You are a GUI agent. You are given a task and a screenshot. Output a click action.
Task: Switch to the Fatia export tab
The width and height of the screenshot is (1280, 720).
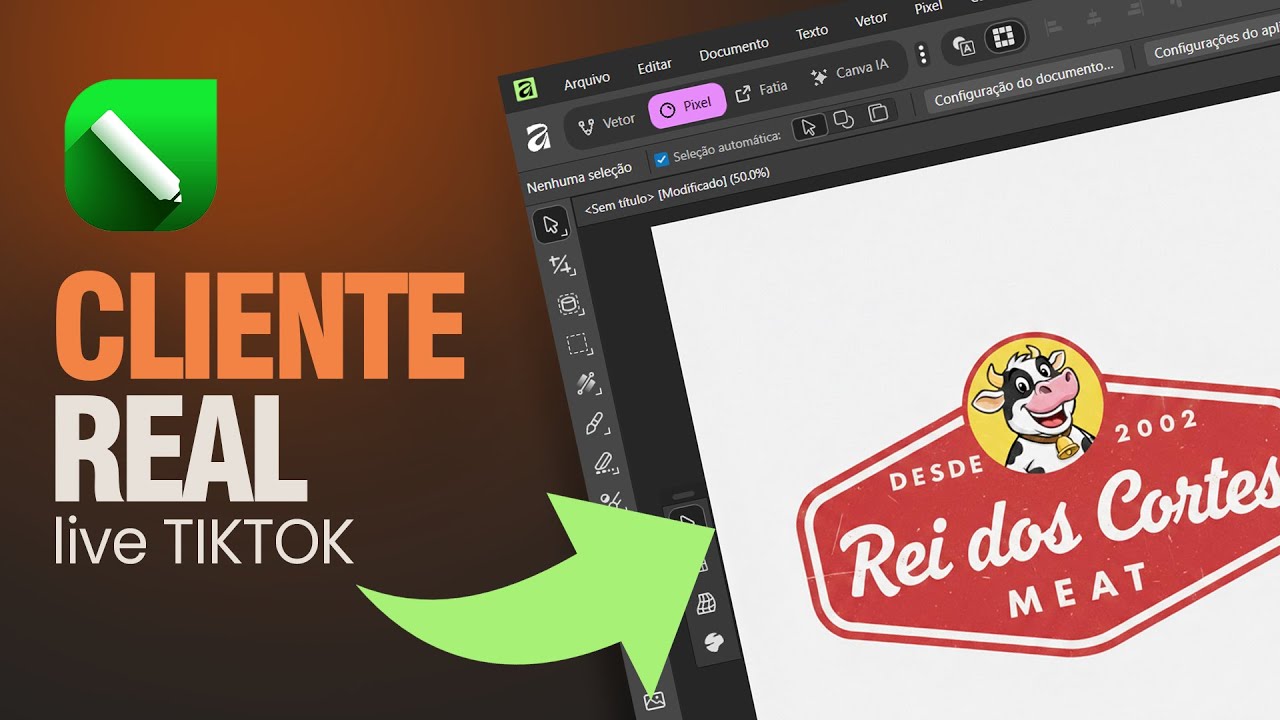762,89
